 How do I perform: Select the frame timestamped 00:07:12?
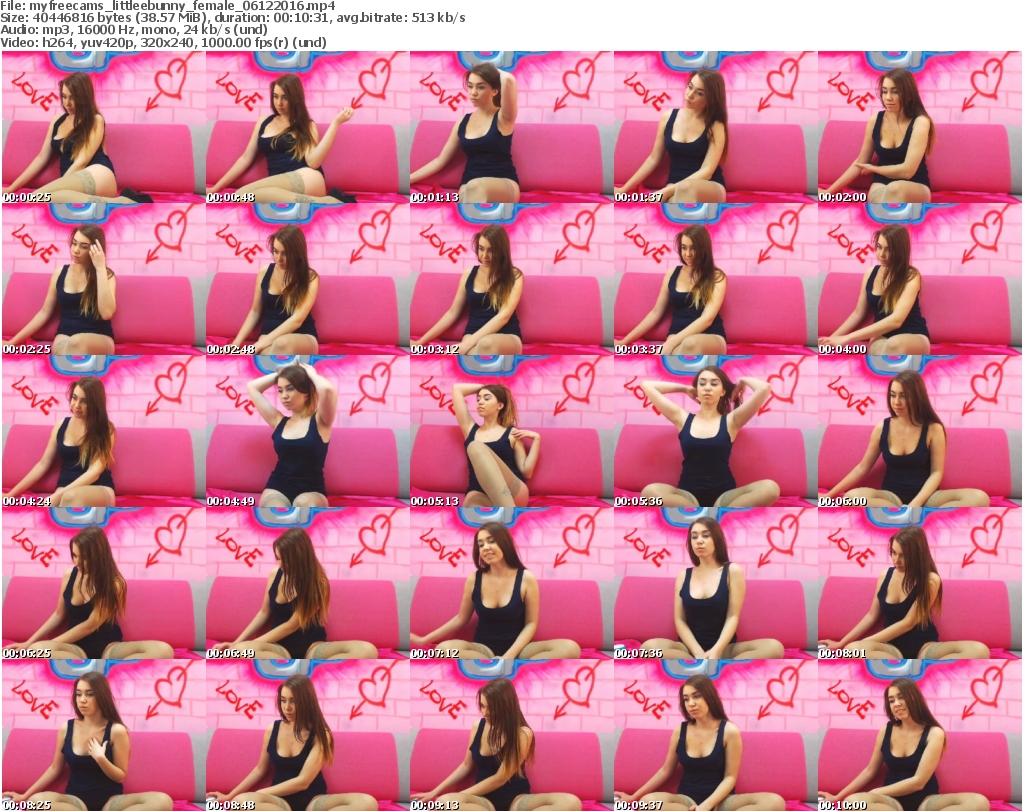(511, 584)
